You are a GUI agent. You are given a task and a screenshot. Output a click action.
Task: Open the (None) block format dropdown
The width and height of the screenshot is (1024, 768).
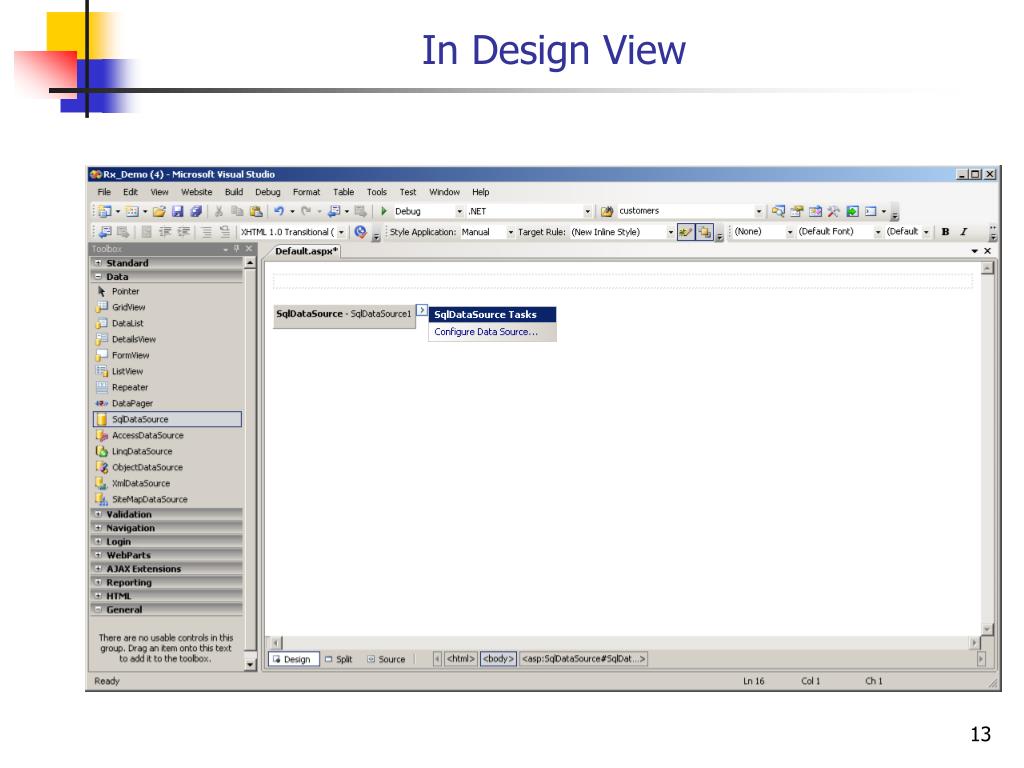pyautogui.click(x=790, y=232)
